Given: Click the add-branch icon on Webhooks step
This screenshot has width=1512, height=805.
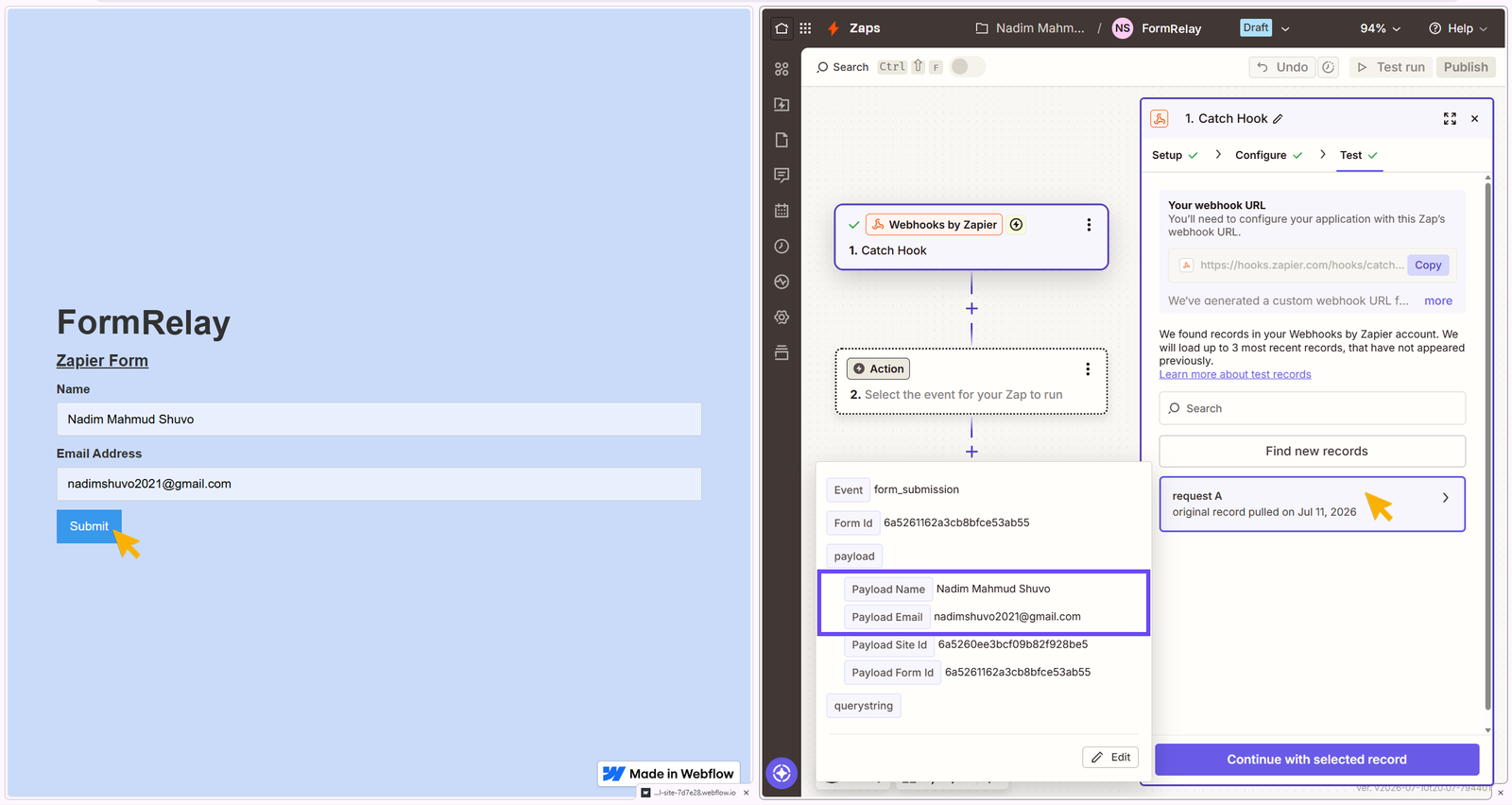Looking at the screenshot, I should tap(1017, 225).
